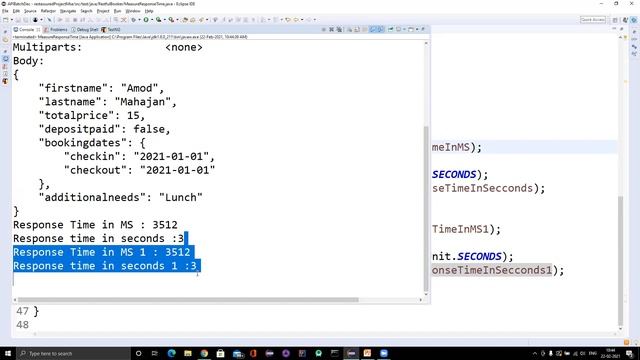Click the Open Perspective icon
Viewport: 640px width, 360px height.
(x=615, y=20)
